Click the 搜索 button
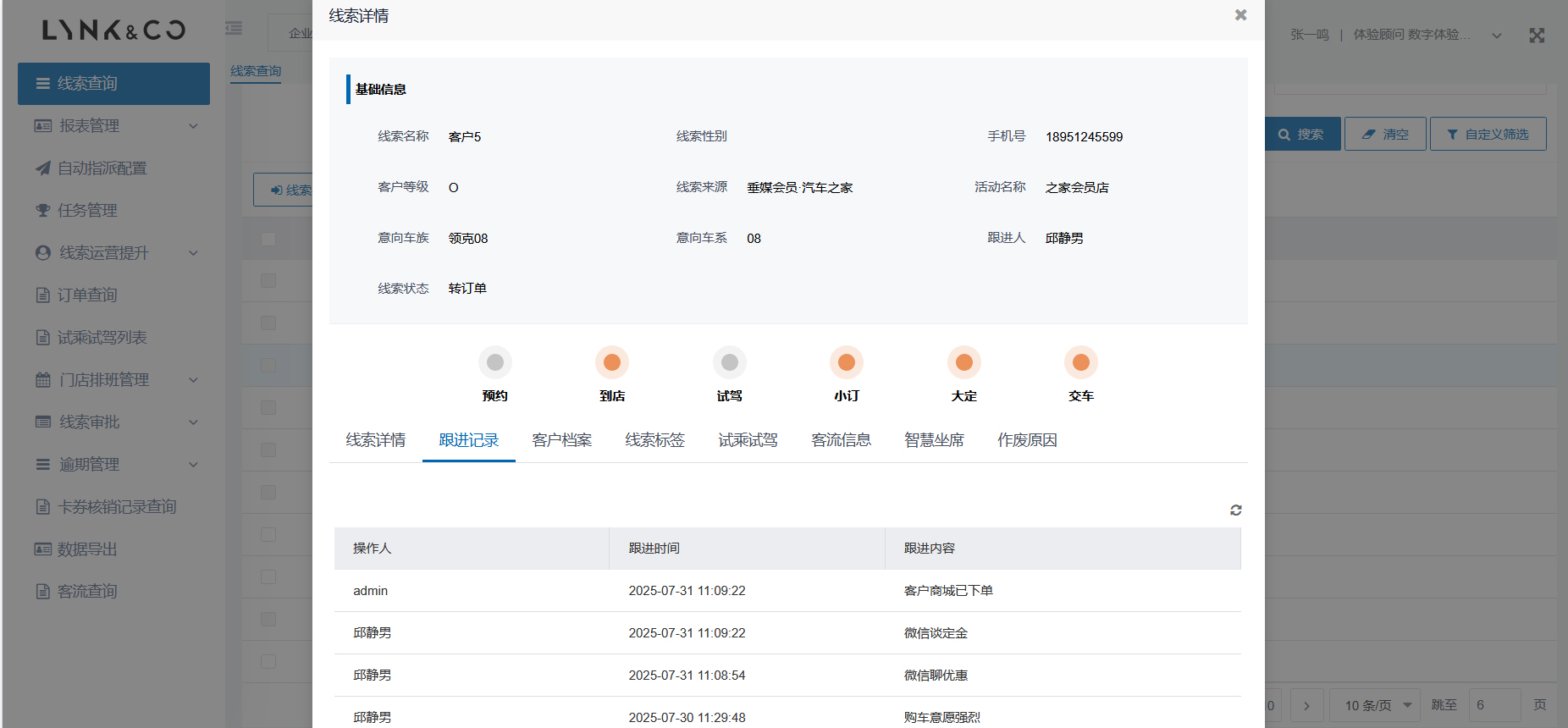This screenshot has width=1568, height=728. 1302,134
